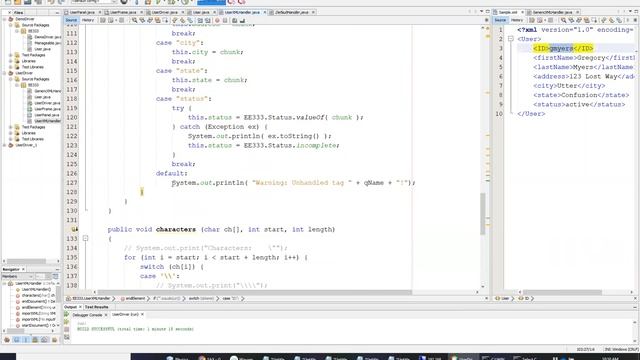The width and height of the screenshot is (640, 360).
Task: Click the Toggle Bookmark icon in editor toolbar
Action: (x=190, y=20)
